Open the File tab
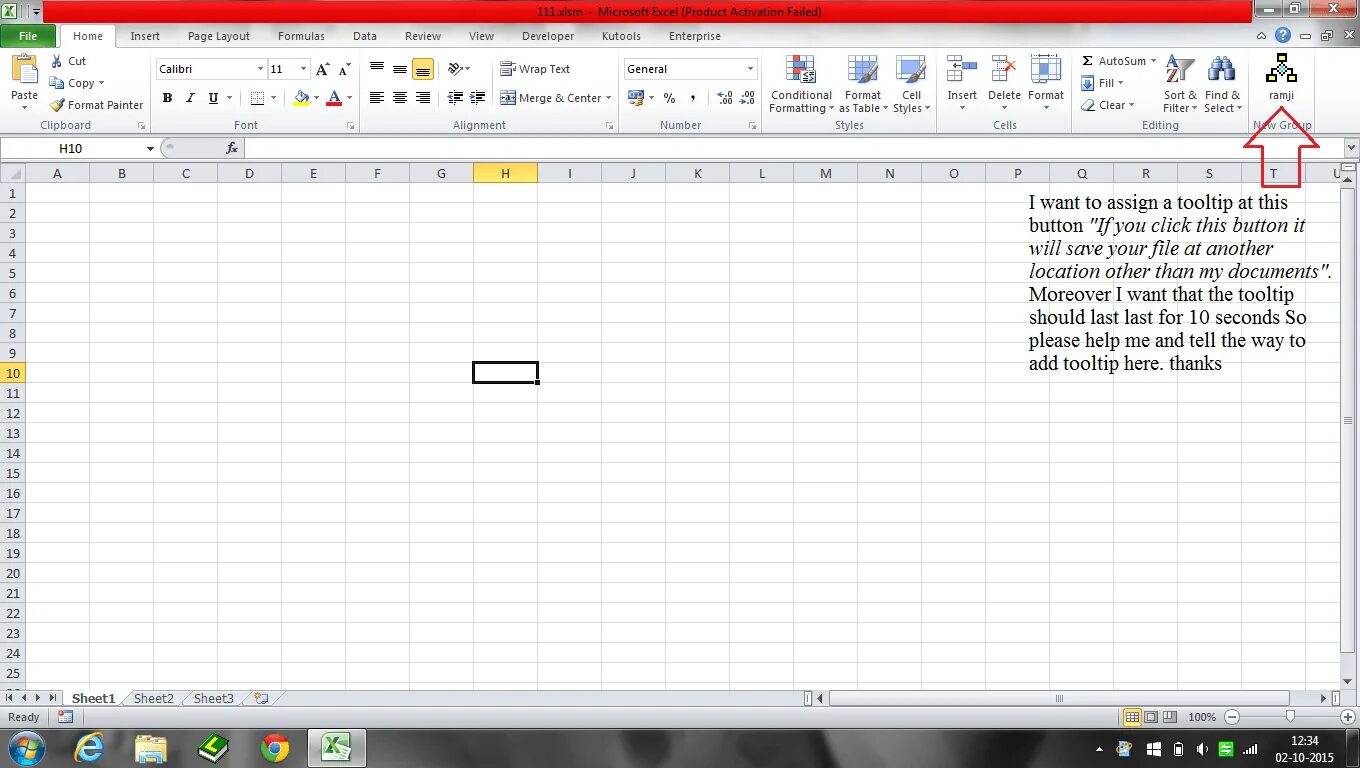The width and height of the screenshot is (1360, 768). (x=28, y=36)
